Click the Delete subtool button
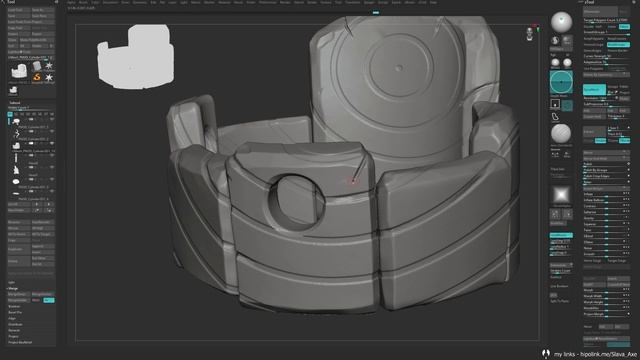The width and height of the screenshot is (640, 360). (x=18, y=261)
